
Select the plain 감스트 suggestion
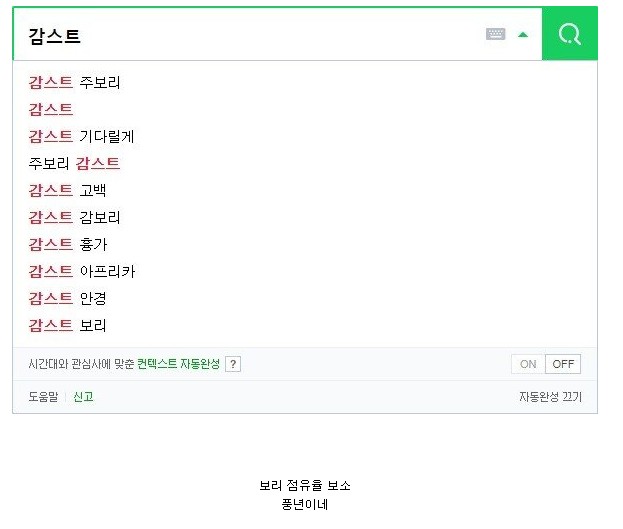click(51, 109)
